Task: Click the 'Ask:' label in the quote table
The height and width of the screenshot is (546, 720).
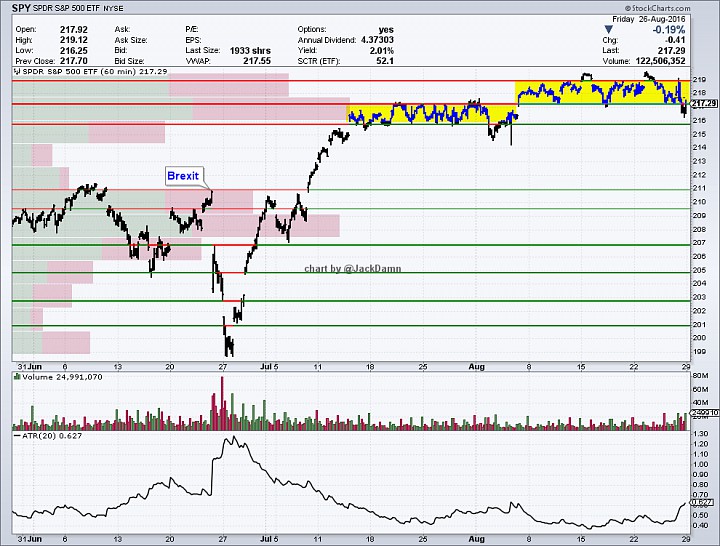Action: 122,29
